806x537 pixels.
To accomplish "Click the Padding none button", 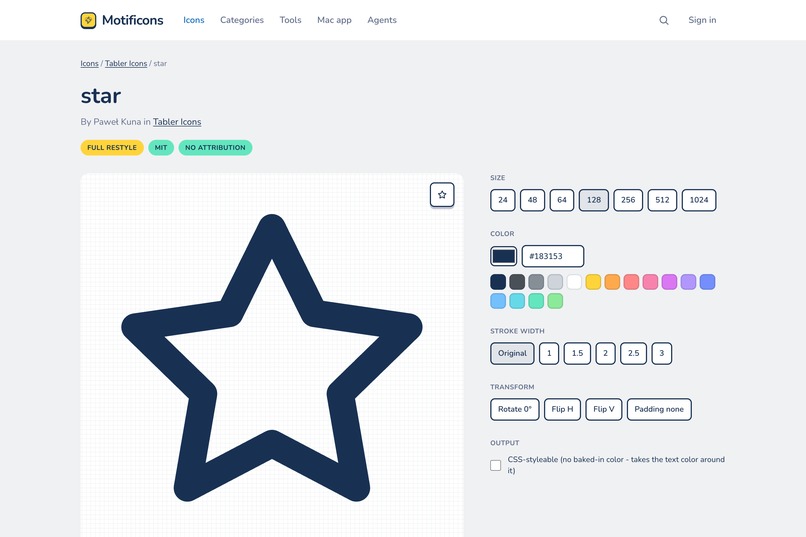I will (659, 410).
